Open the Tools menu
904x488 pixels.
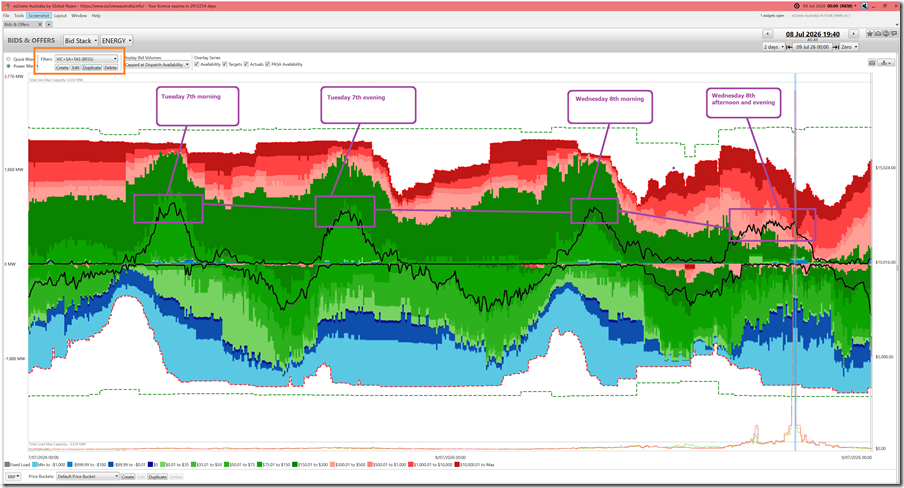[x=19, y=16]
